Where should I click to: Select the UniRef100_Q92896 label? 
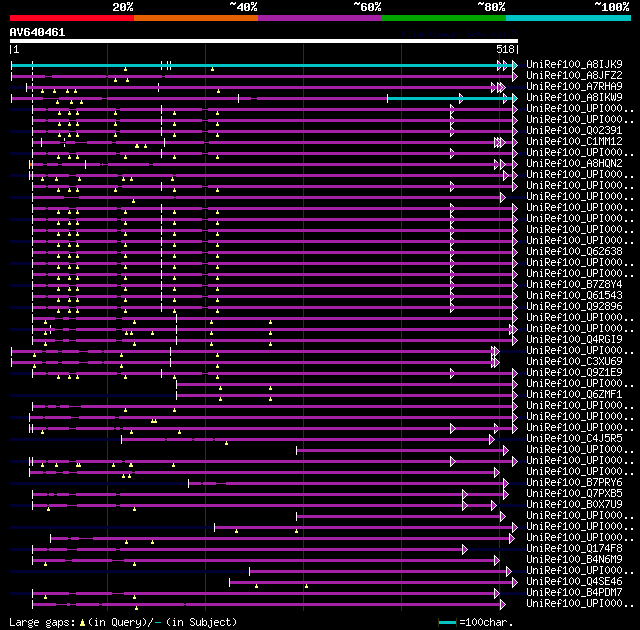click(574, 306)
